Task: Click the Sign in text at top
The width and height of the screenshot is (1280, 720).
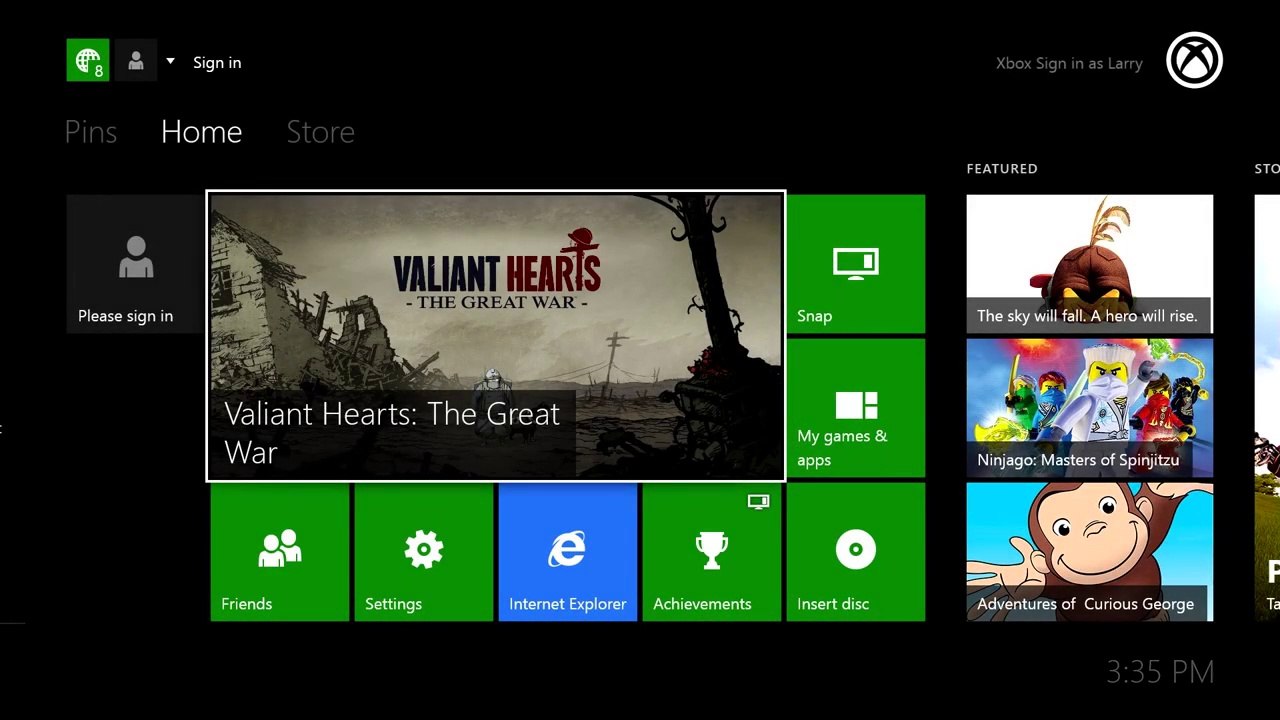Action: tap(217, 62)
